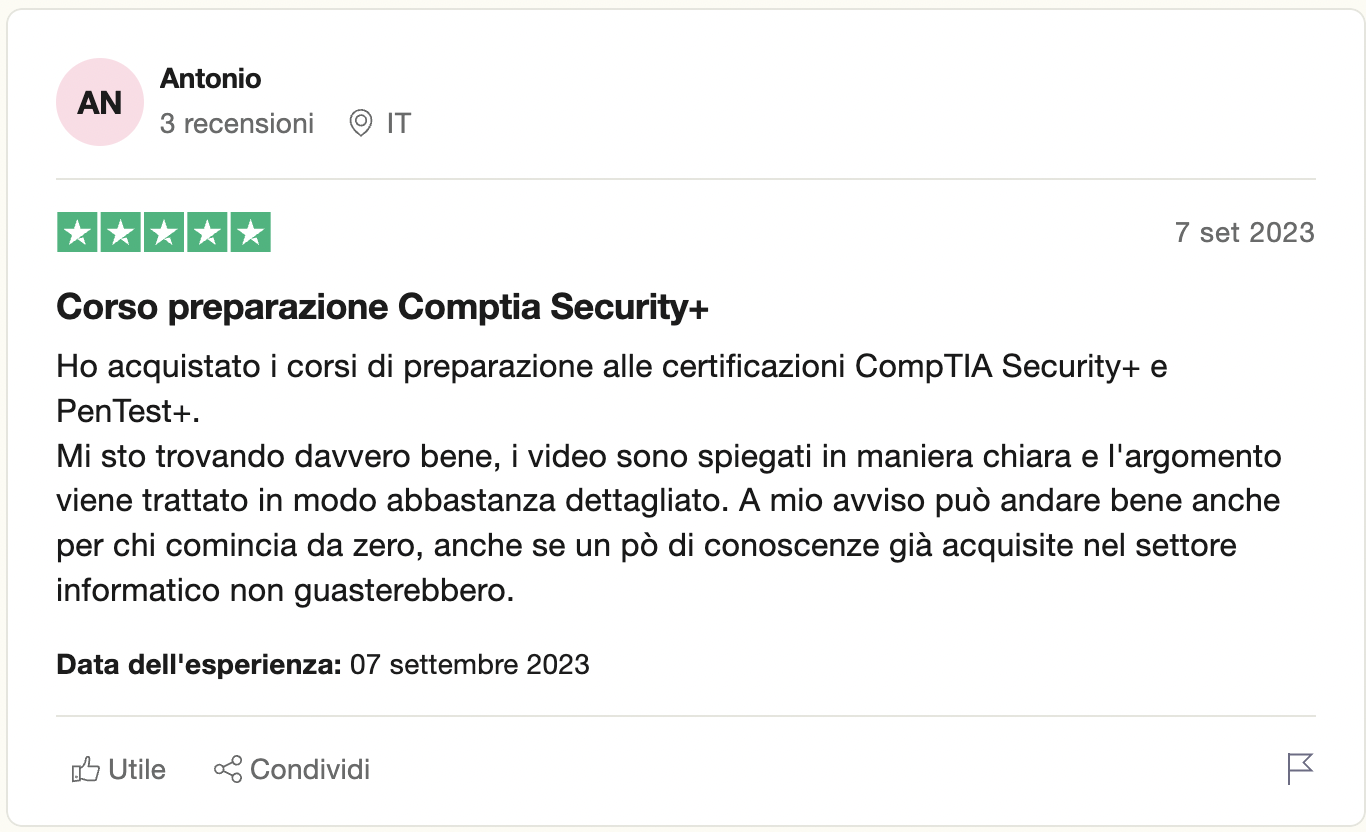The width and height of the screenshot is (1366, 832).
Task: Click the first green rating star
Action: [x=77, y=233]
